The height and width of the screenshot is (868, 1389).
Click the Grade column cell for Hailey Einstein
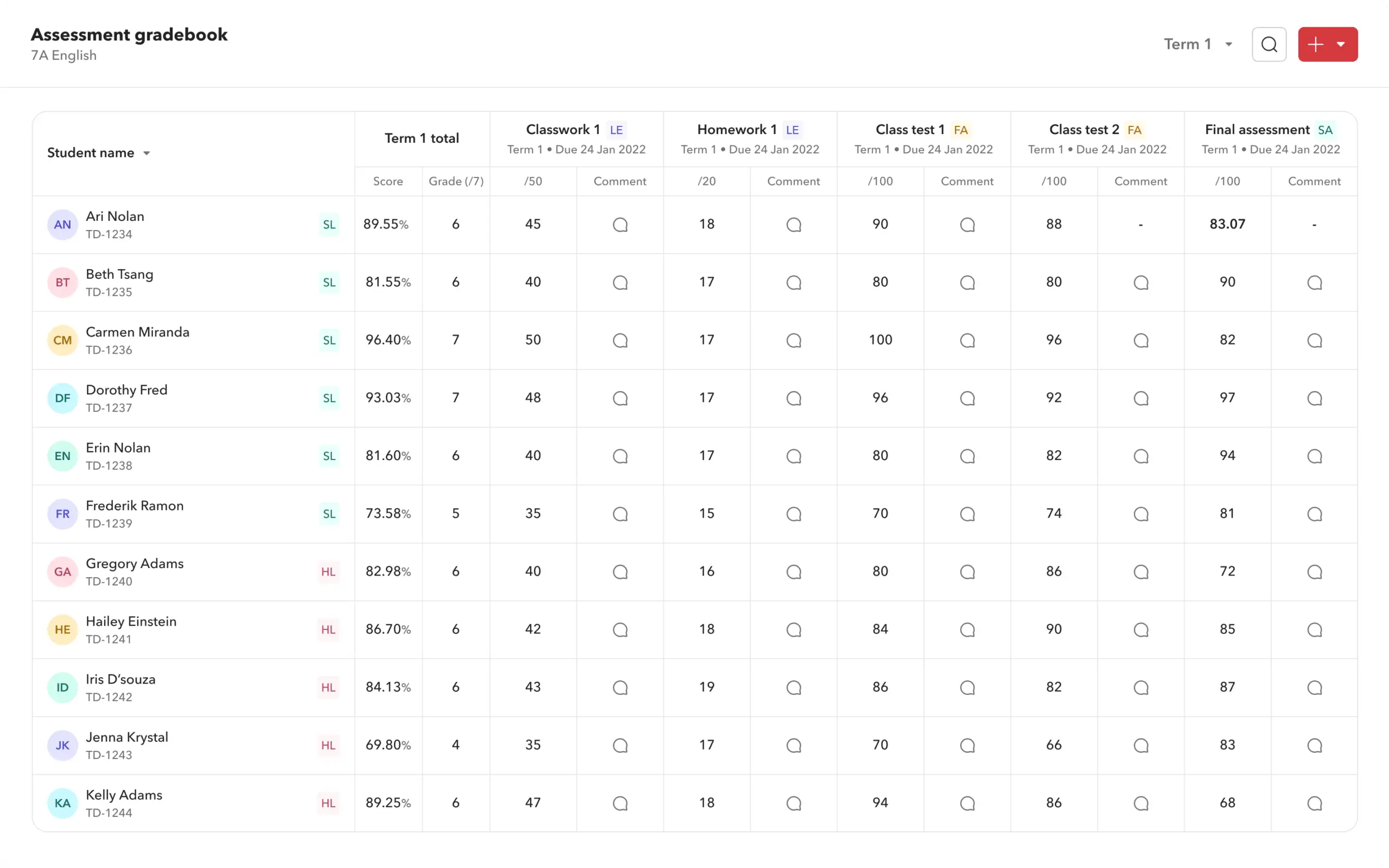[x=456, y=629]
